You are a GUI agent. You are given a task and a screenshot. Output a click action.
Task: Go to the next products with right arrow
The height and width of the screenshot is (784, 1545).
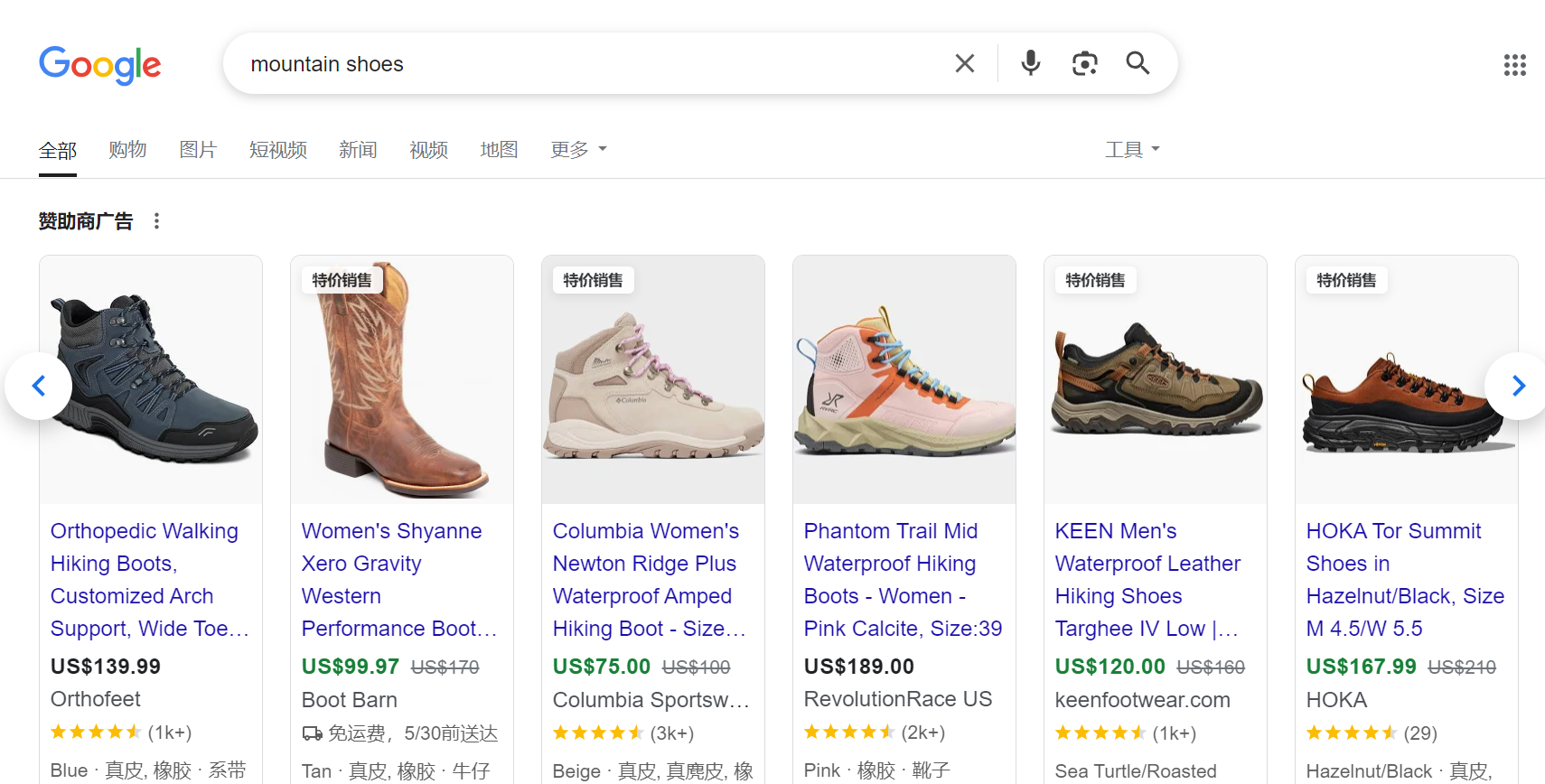coord(1518,386)
